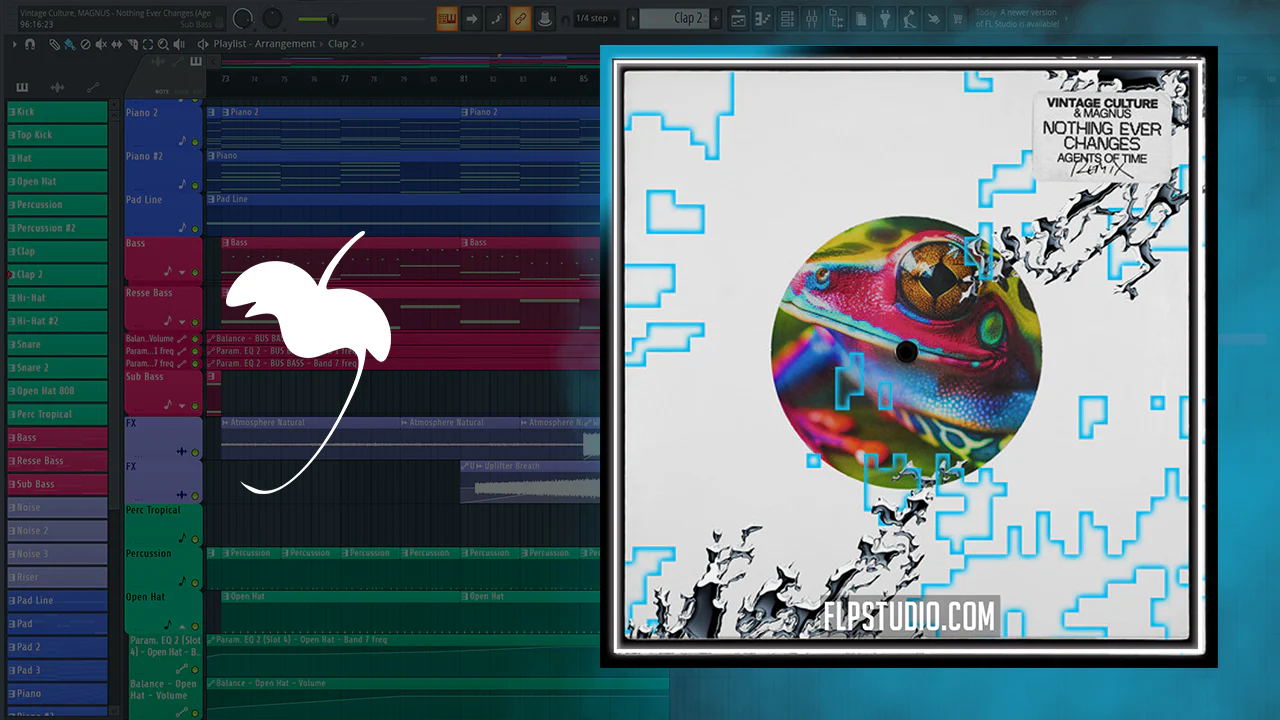
Task: Mute the Sub Bass track
Action: click(x=195, y=406)
